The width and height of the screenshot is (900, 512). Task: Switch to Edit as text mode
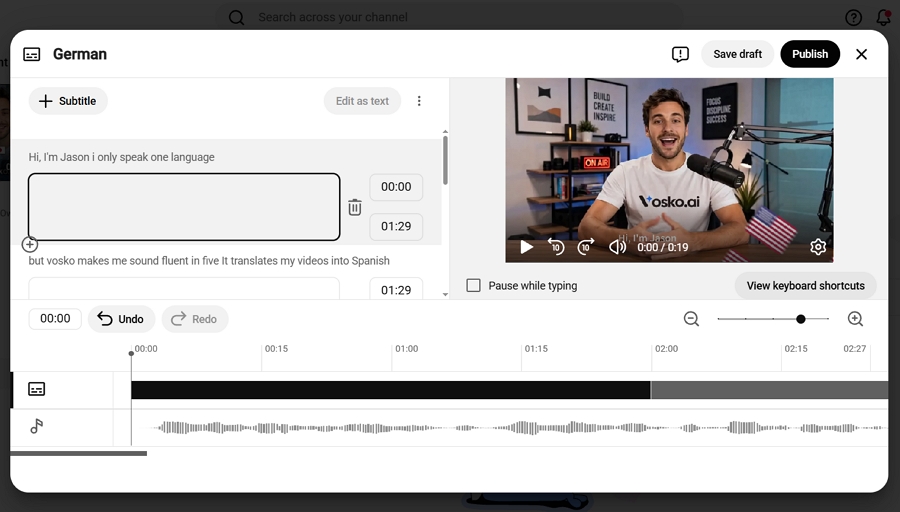tap(362, 101)
